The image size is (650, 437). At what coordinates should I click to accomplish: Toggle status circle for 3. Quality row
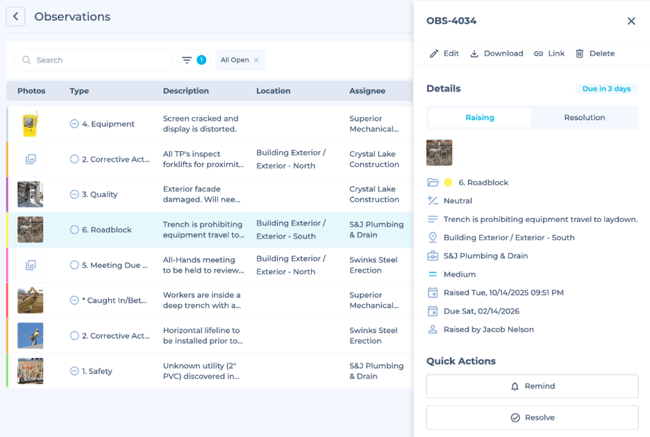point(75,194)
